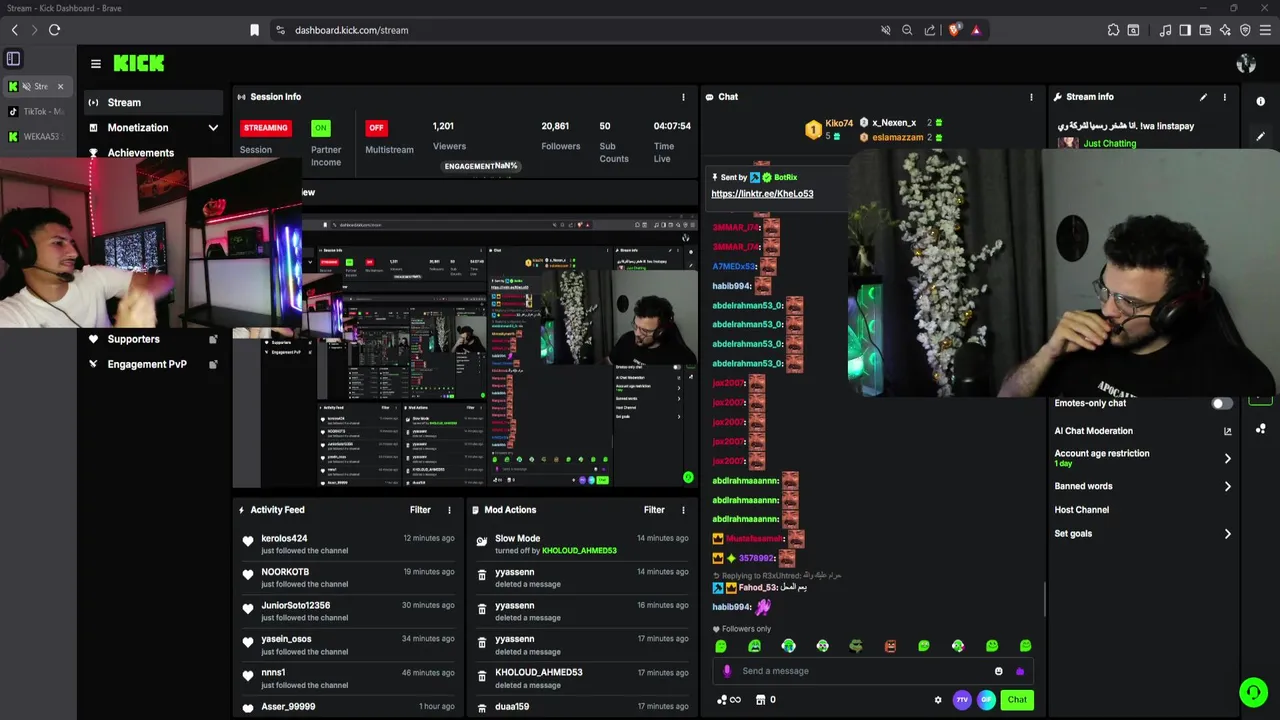Image resolution: width=1280 pixels, height=720 pixels.
Task: Open Brave extensions puzzle icon
Action: (x=1113, y=30)
